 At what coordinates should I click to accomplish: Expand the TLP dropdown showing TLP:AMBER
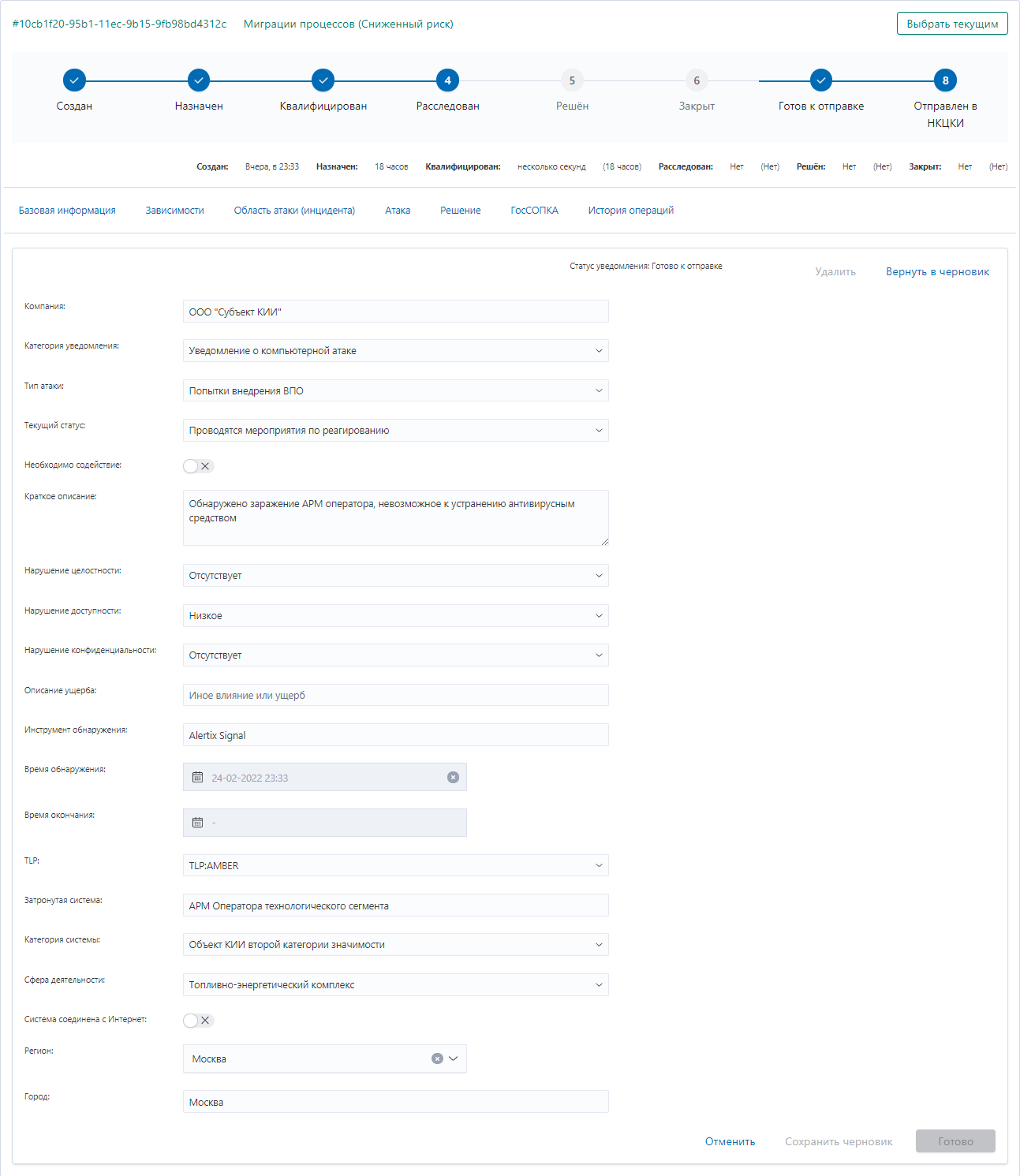[x=598, y=864]
